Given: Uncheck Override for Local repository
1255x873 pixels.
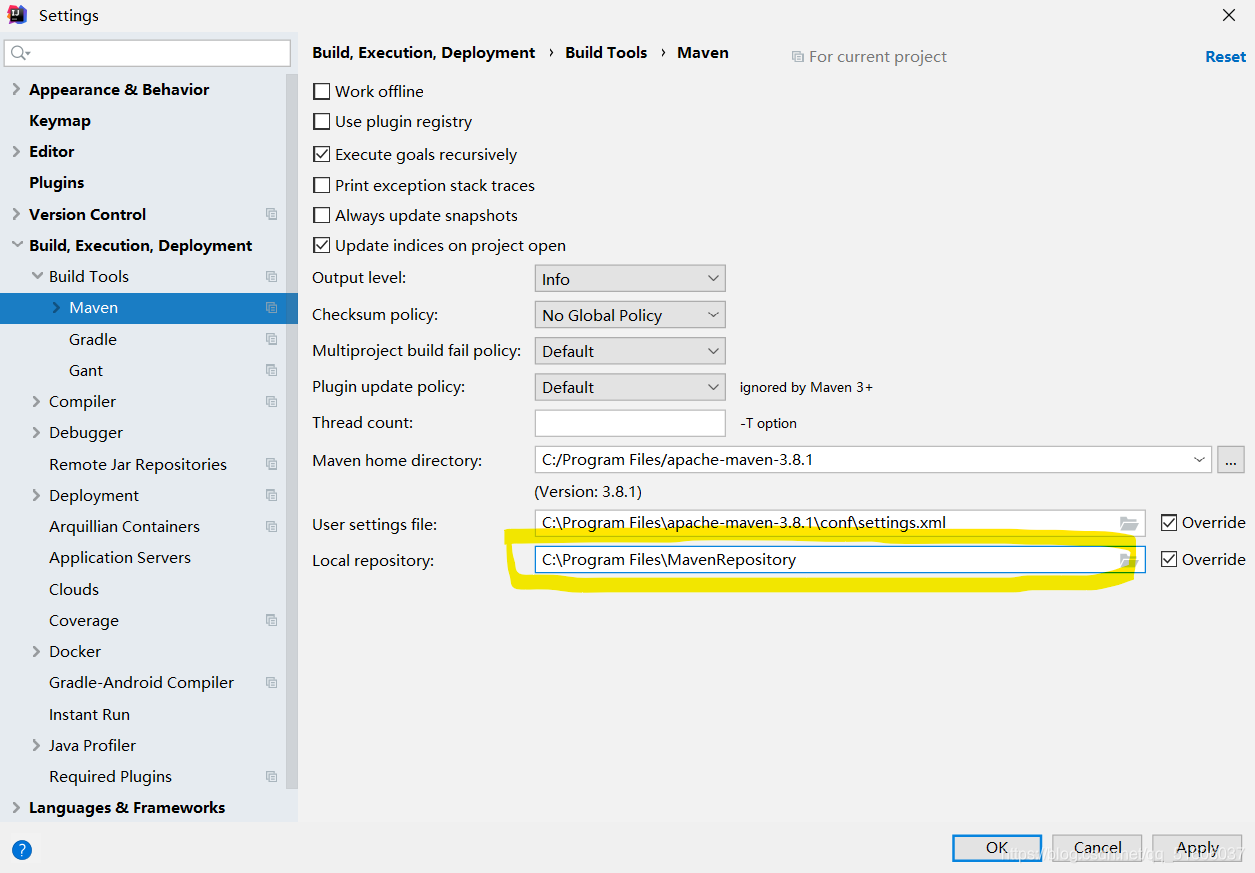Looking at the screenshot, I should tap(1171, 559).
